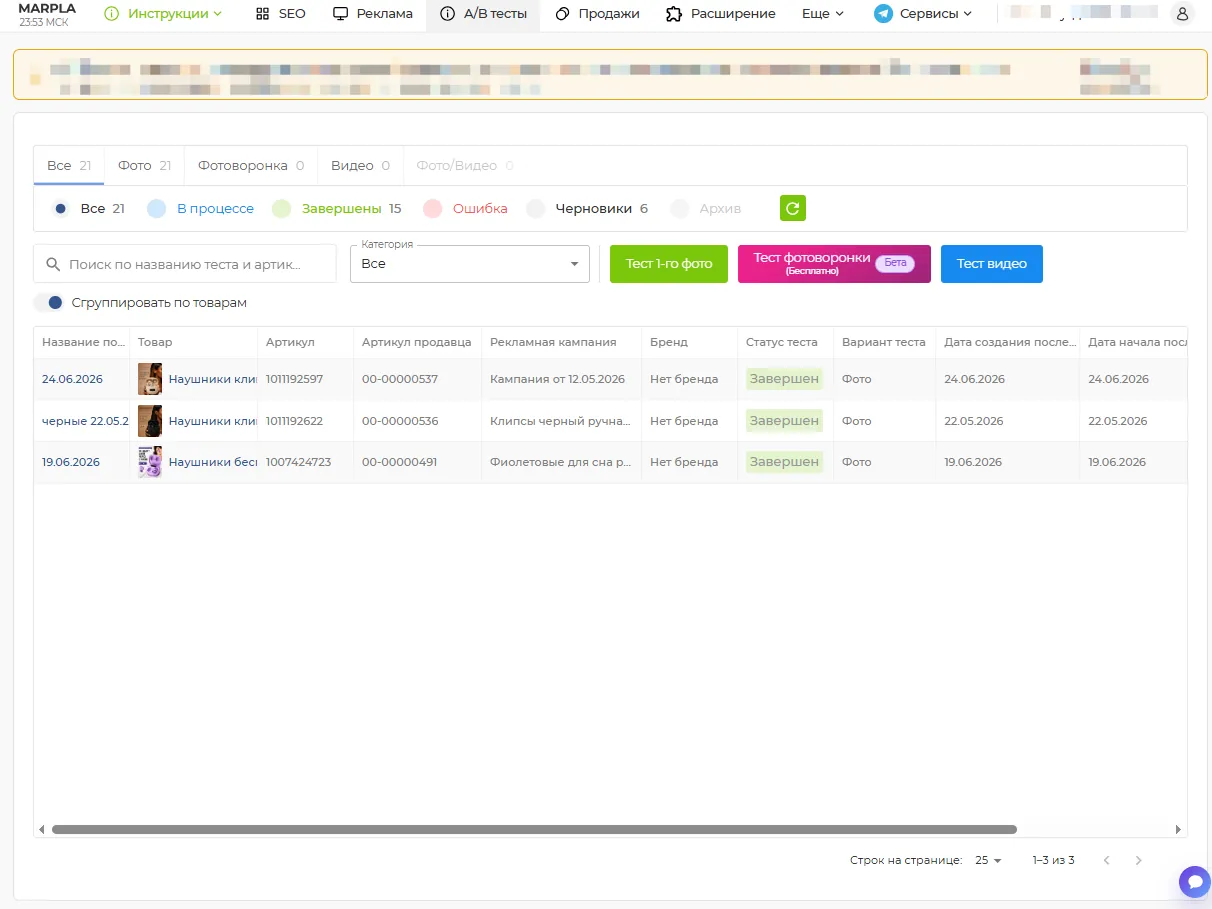
Task: Switch to the Фотоворонка tab
Action: pos(251,165)
